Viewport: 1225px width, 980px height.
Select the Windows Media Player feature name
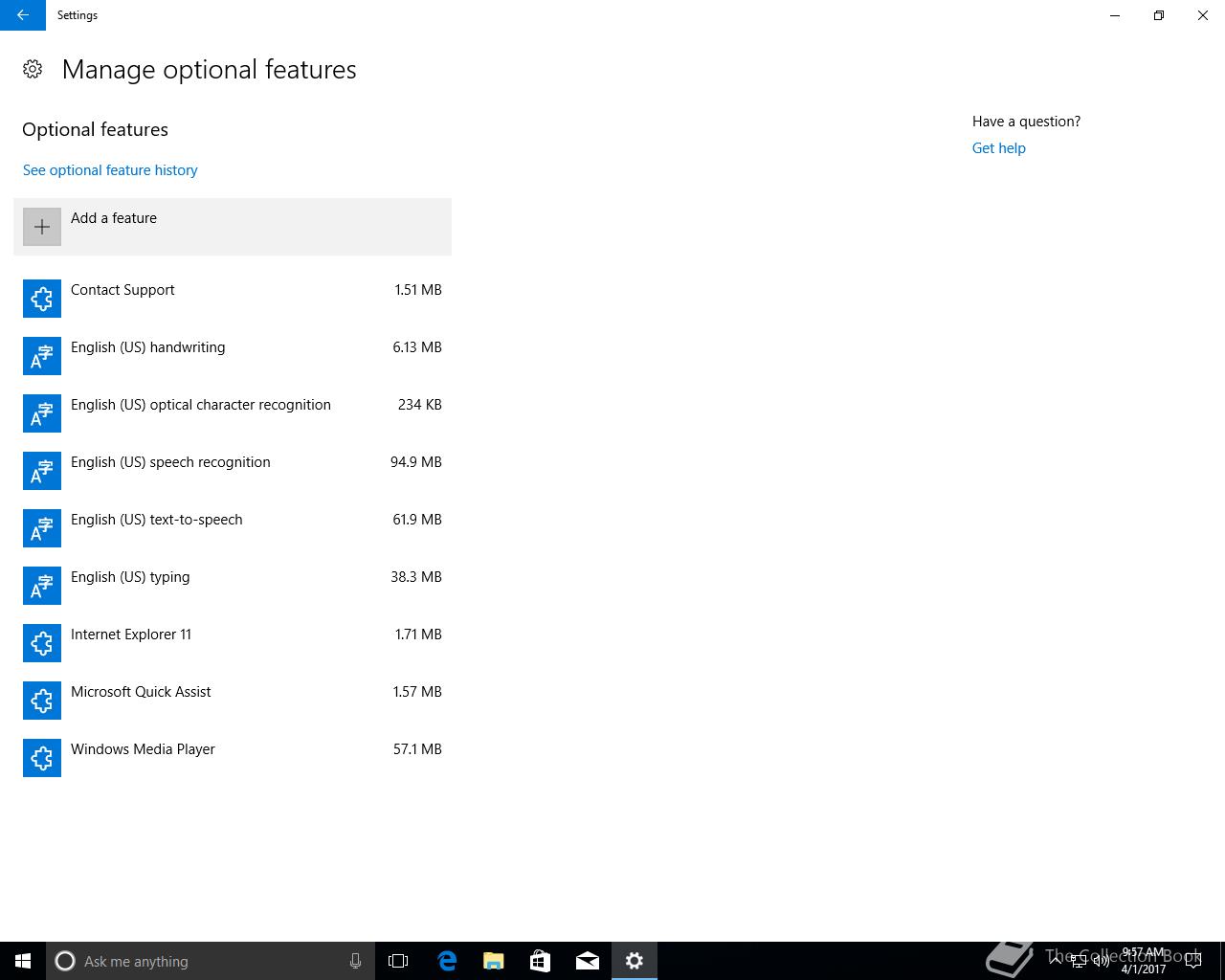pyautogui.click(x=143, y=749)
